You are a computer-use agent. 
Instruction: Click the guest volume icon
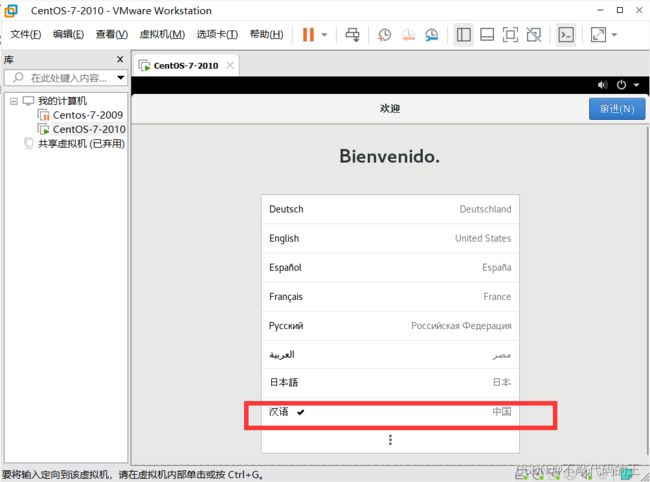tap(602, 85)
